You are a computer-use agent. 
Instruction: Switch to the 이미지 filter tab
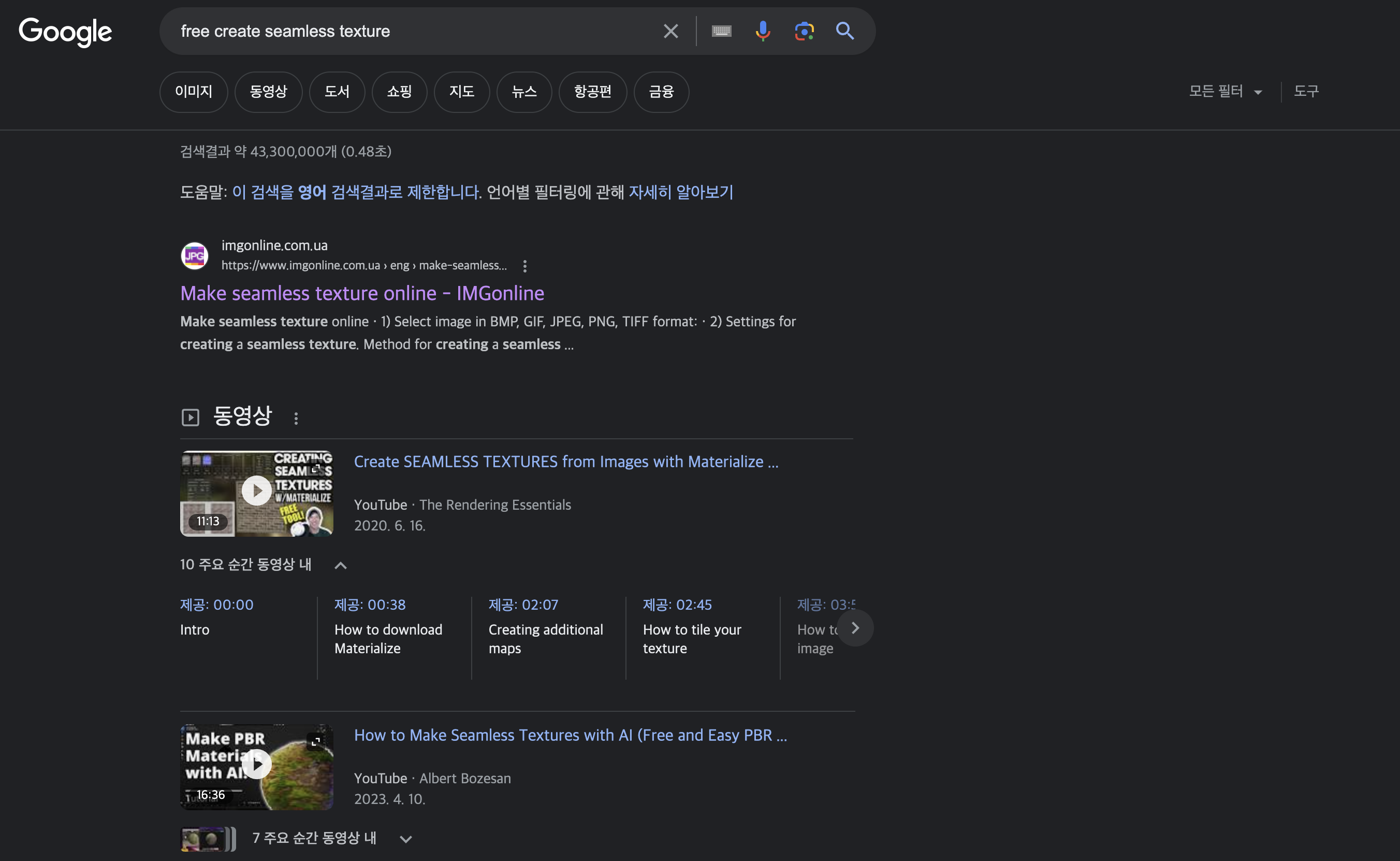pyautogui.click(x=194, y=92)
